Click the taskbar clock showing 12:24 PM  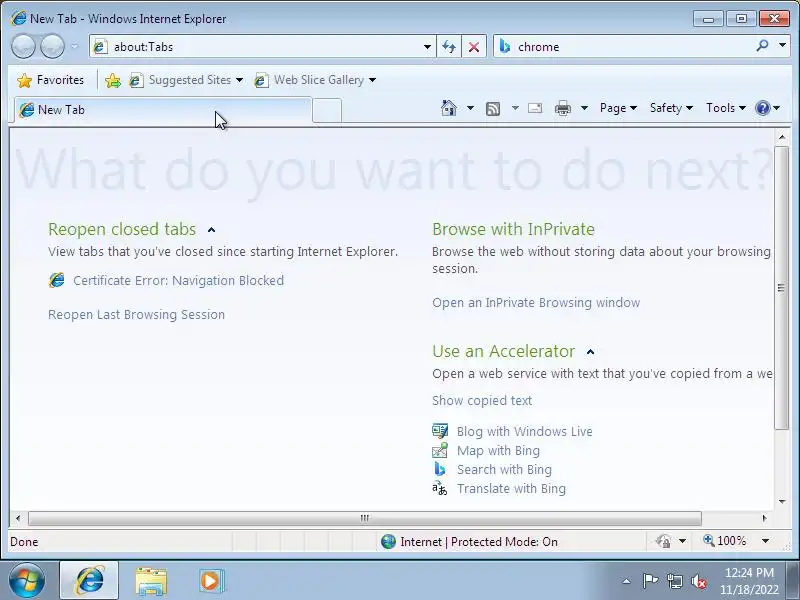tap(749, 581)
